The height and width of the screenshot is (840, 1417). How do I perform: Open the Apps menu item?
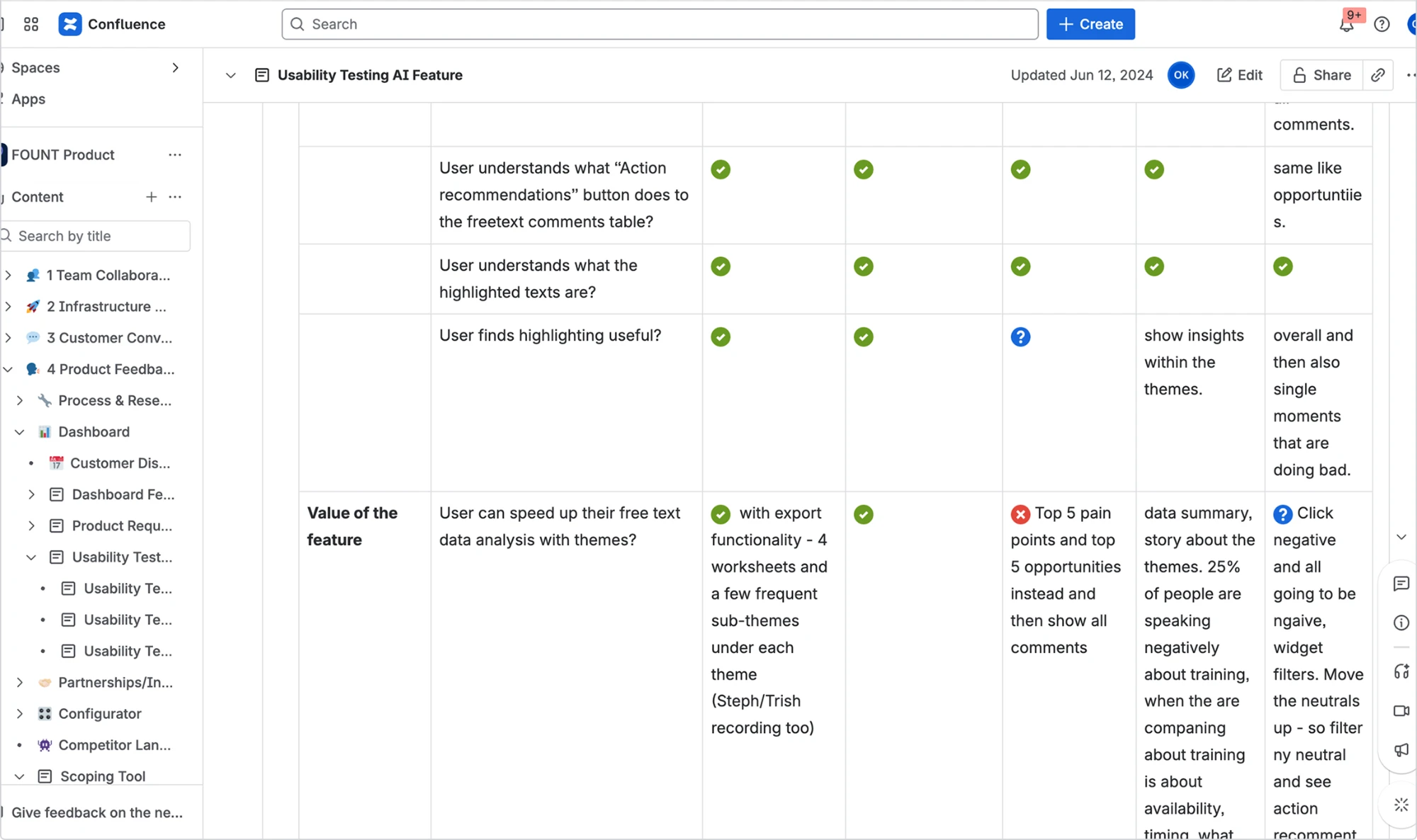coord(28,99)
